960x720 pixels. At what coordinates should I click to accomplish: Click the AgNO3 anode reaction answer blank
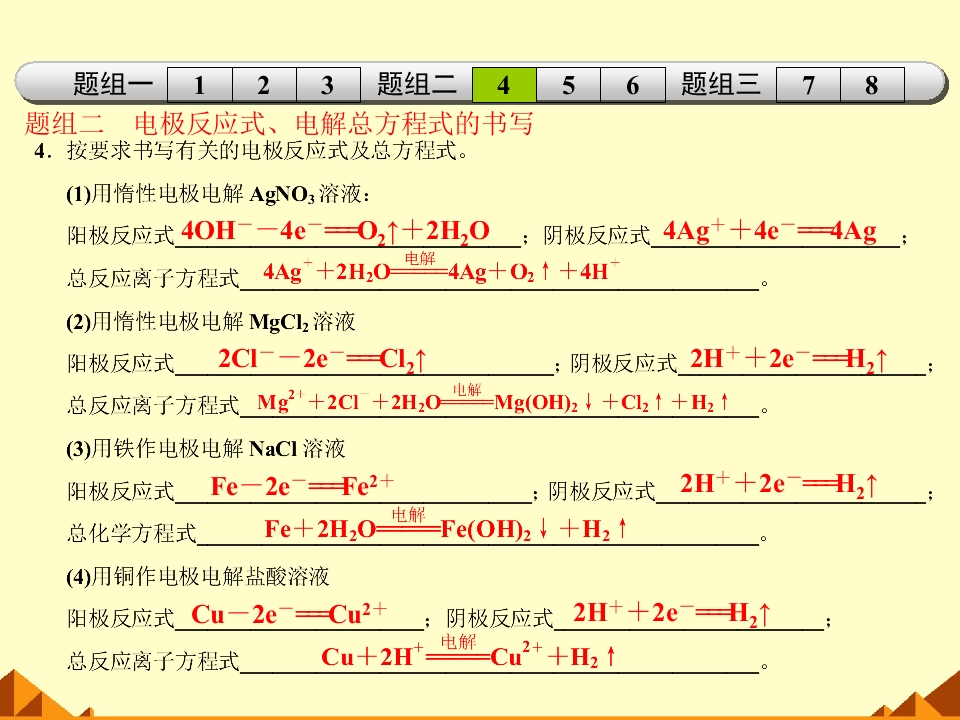coord(348,233)
